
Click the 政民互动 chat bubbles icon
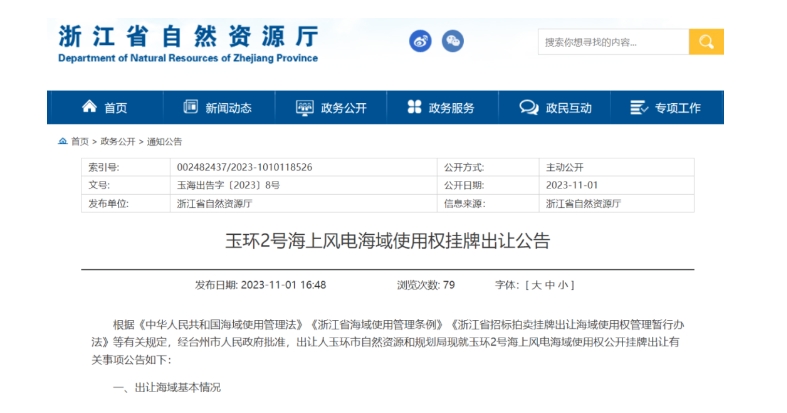coord(529,107)
